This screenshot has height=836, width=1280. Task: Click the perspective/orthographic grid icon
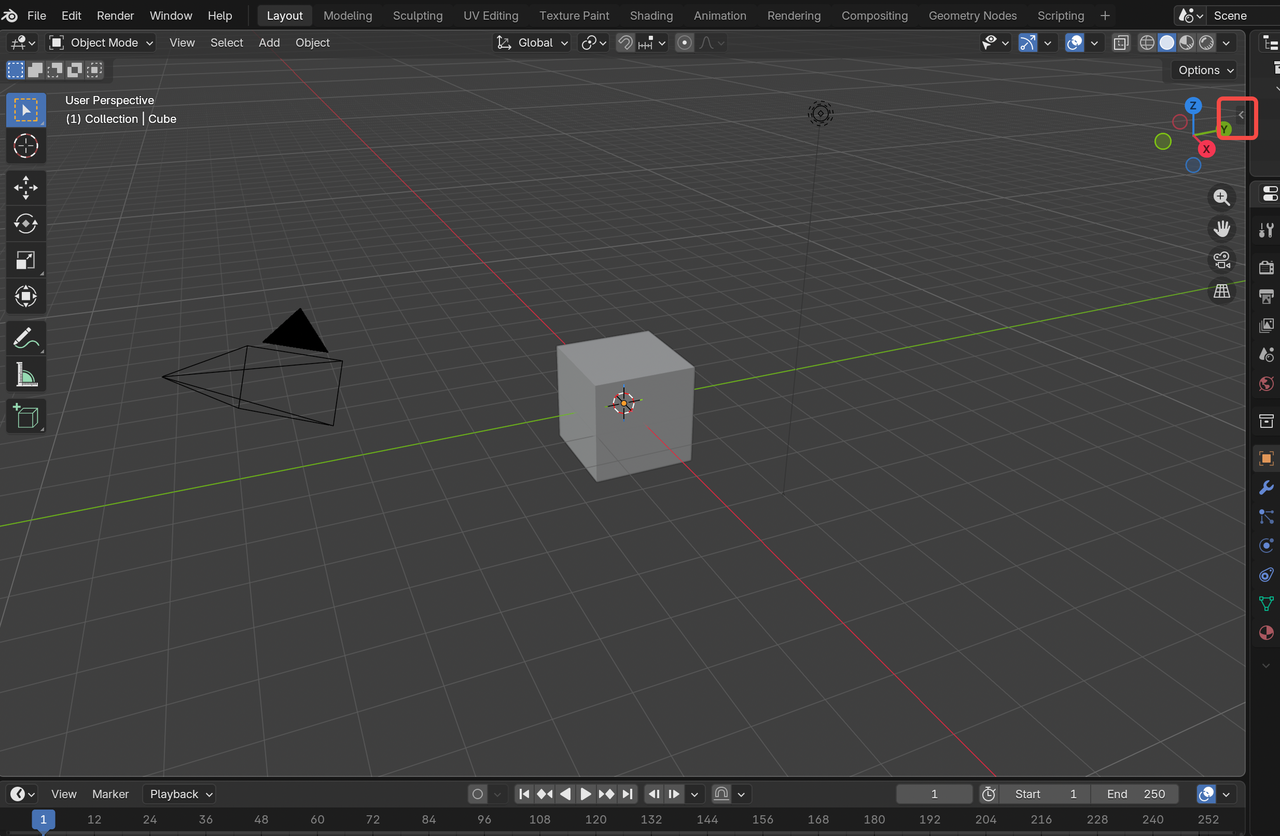[x=1221, y=292]
